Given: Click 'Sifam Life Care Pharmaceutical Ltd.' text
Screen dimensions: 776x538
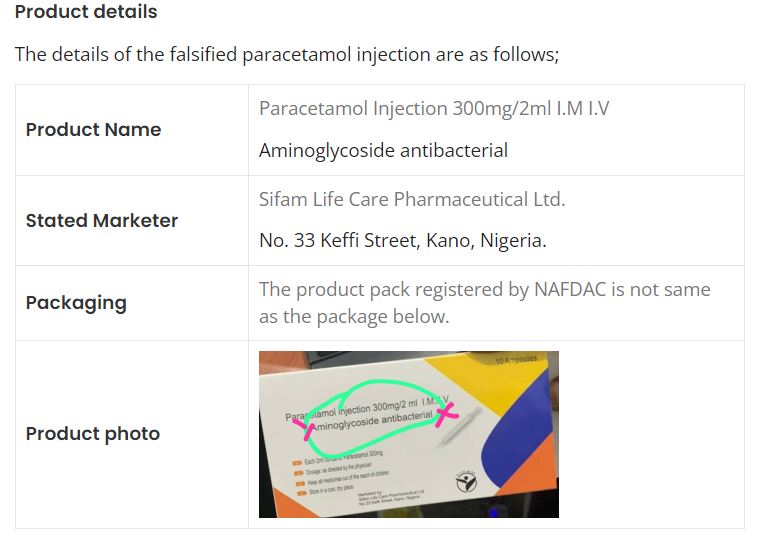Looking at the screenshot, I should tap(412, 199).
